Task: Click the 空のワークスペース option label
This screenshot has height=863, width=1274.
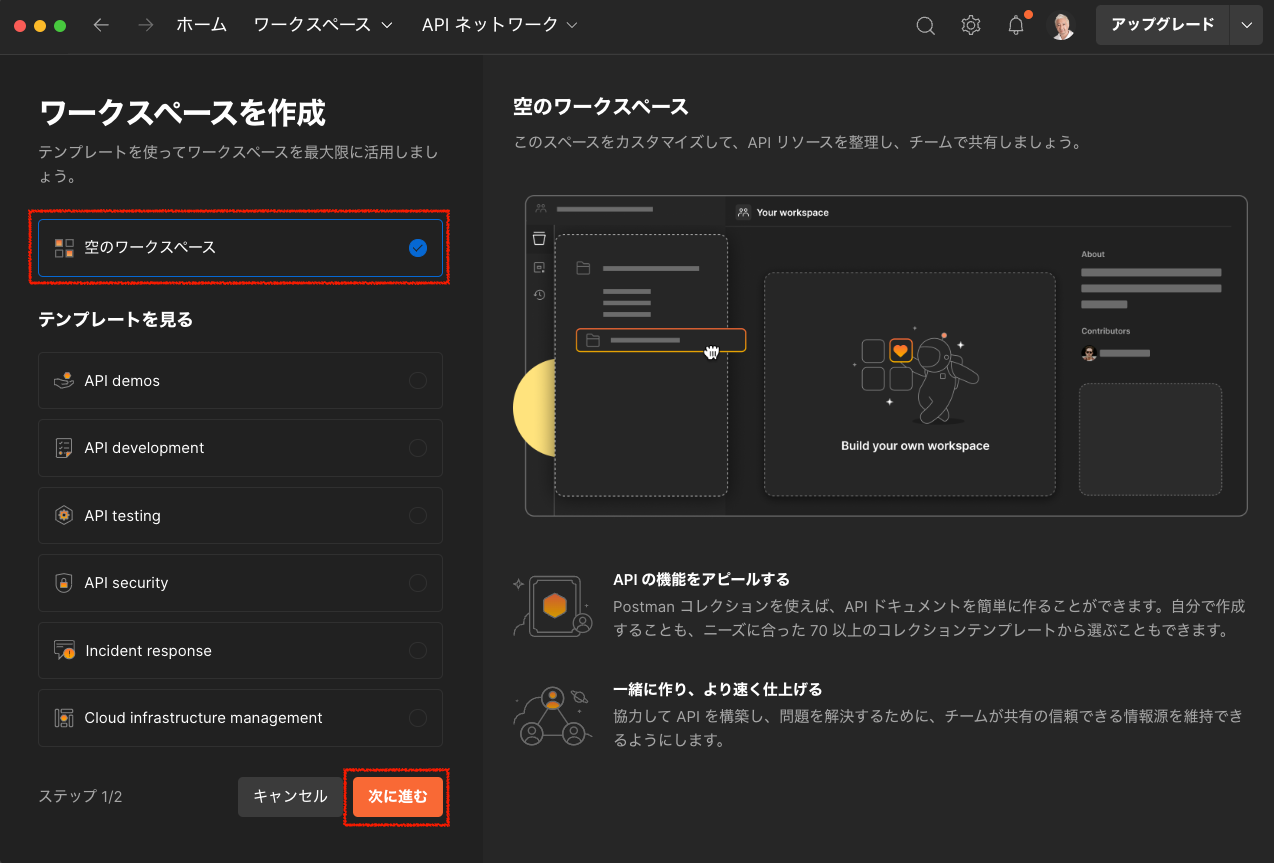Action: coord(150,247)
